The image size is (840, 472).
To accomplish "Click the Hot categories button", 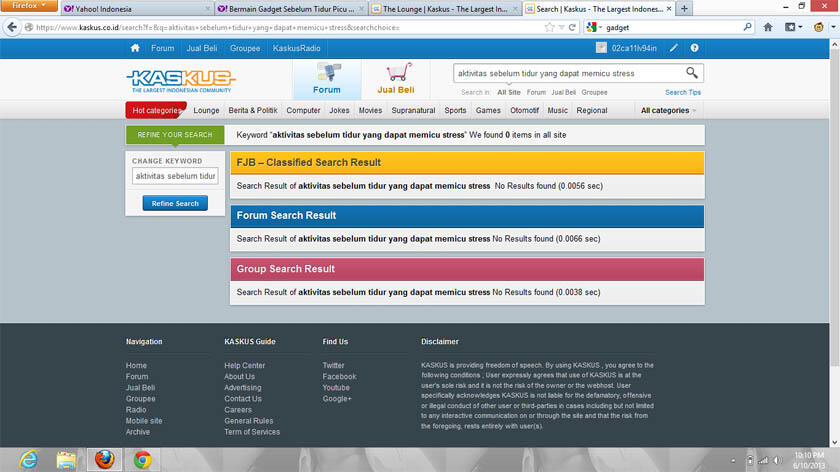I will (x=156, y=110).
